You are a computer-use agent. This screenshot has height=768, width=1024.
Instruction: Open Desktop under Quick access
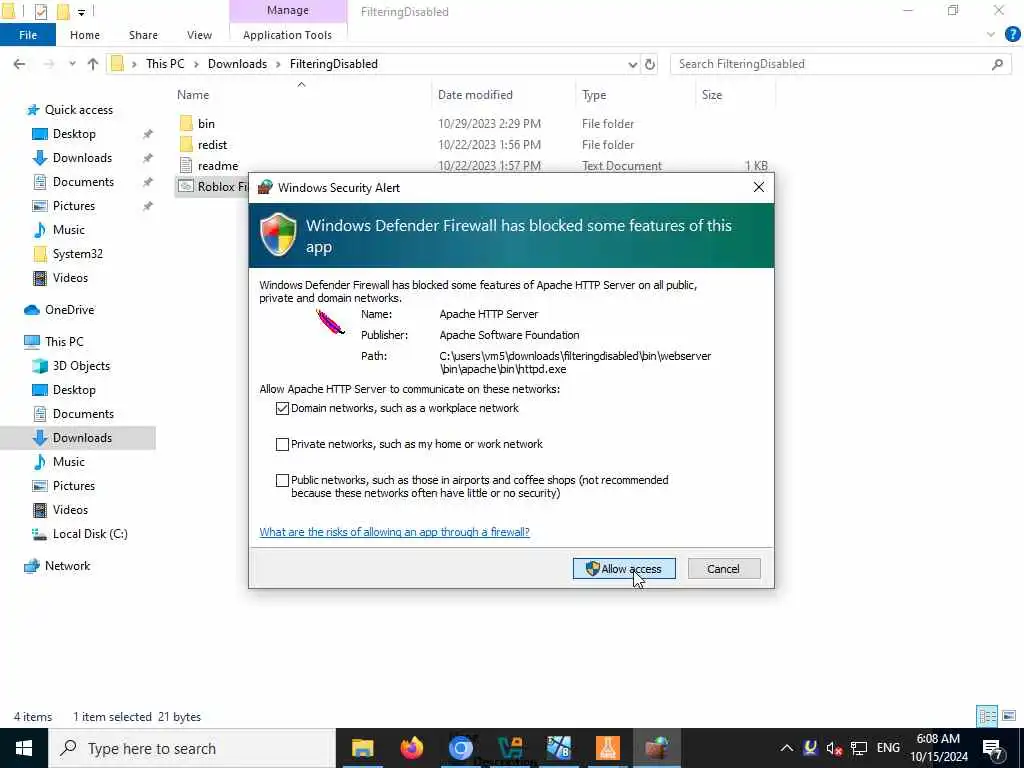[74, 134]
